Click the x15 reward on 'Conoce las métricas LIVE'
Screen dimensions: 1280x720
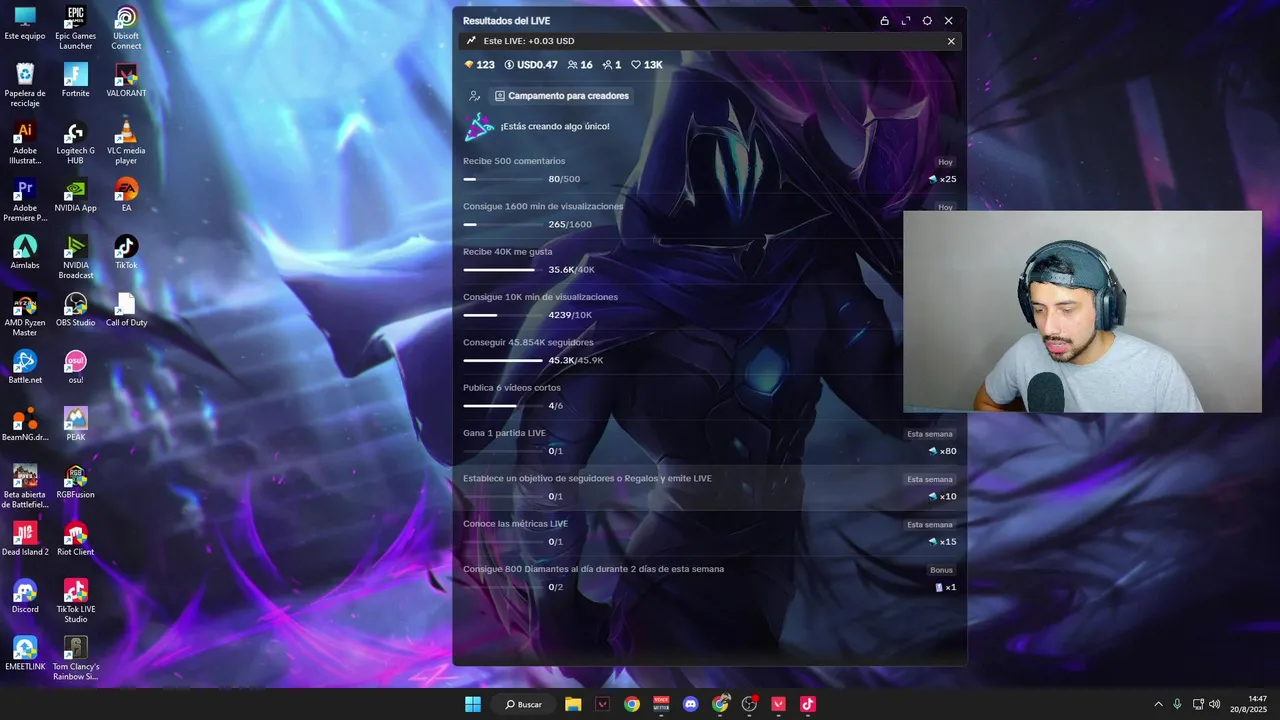pos(942,542)
